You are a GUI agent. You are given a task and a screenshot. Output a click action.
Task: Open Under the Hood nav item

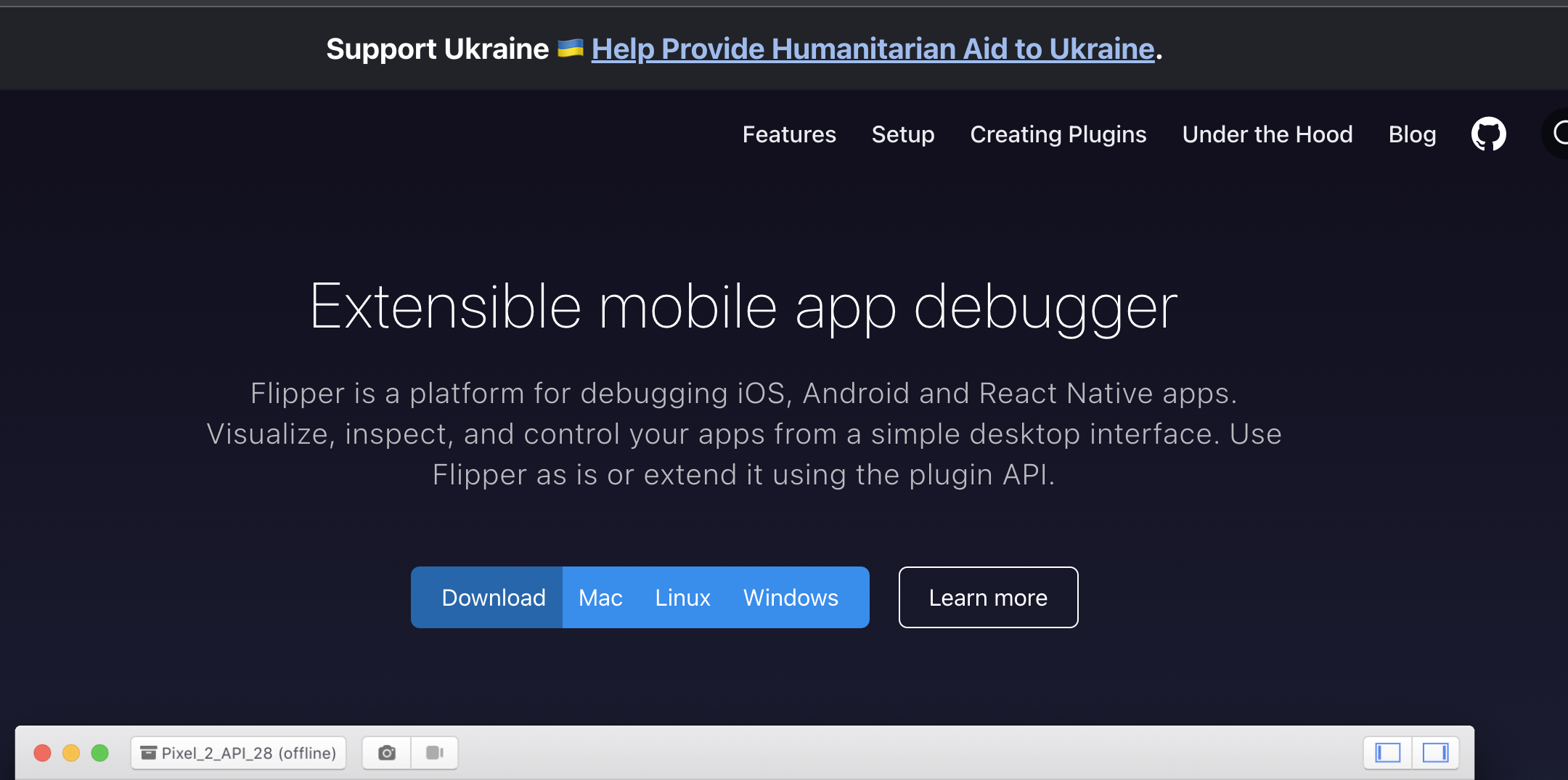click(1267, 134)
